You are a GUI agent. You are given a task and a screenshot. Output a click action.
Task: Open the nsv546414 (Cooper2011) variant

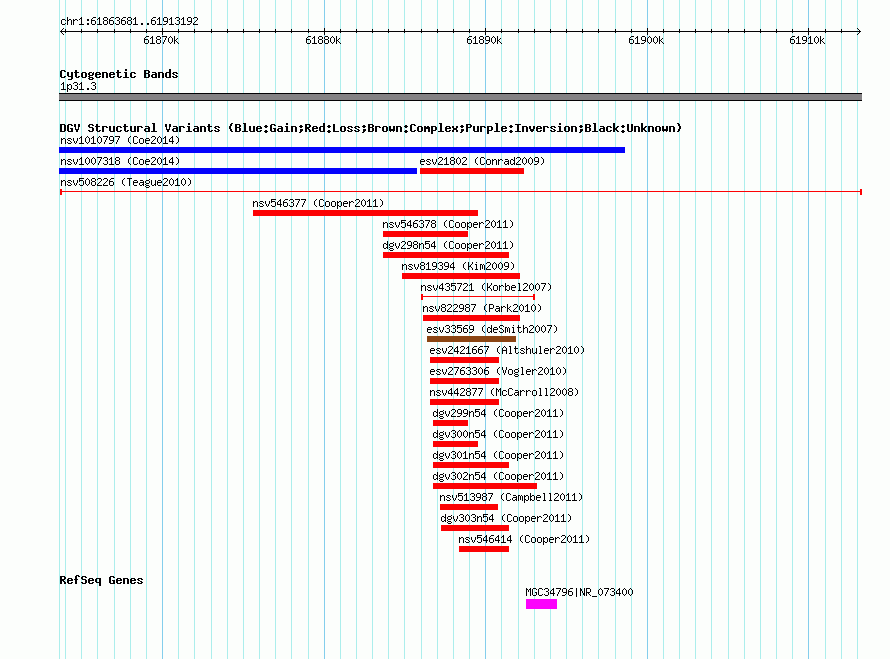point(524,539)
